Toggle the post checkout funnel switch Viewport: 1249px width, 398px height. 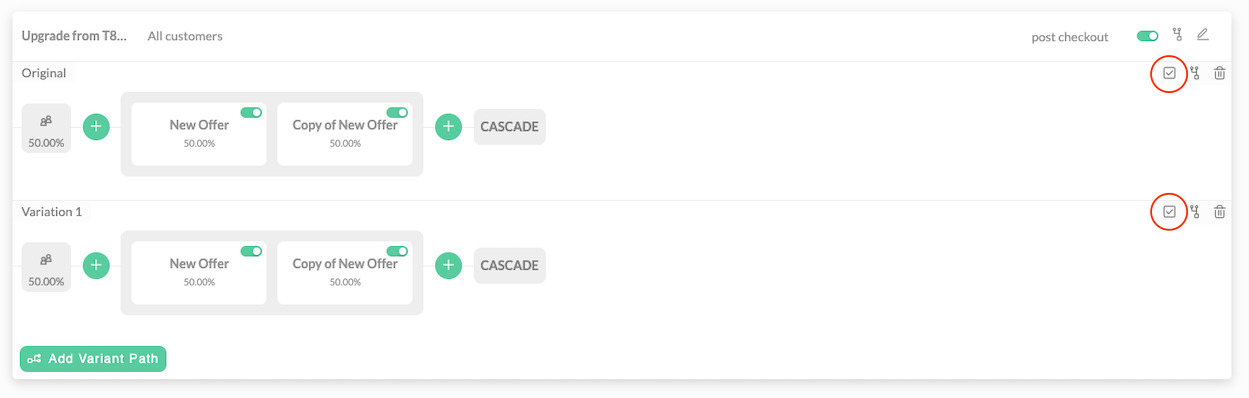pos(1147,36)
